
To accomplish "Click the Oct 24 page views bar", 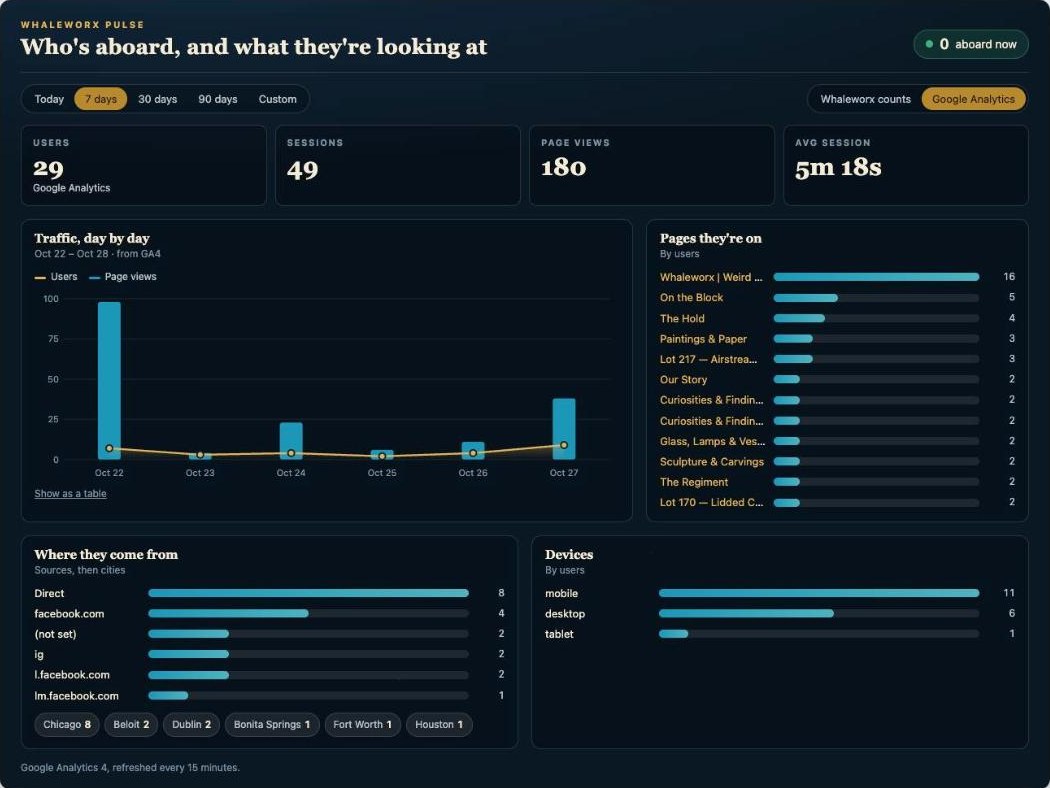I will [x=291, y=441].
